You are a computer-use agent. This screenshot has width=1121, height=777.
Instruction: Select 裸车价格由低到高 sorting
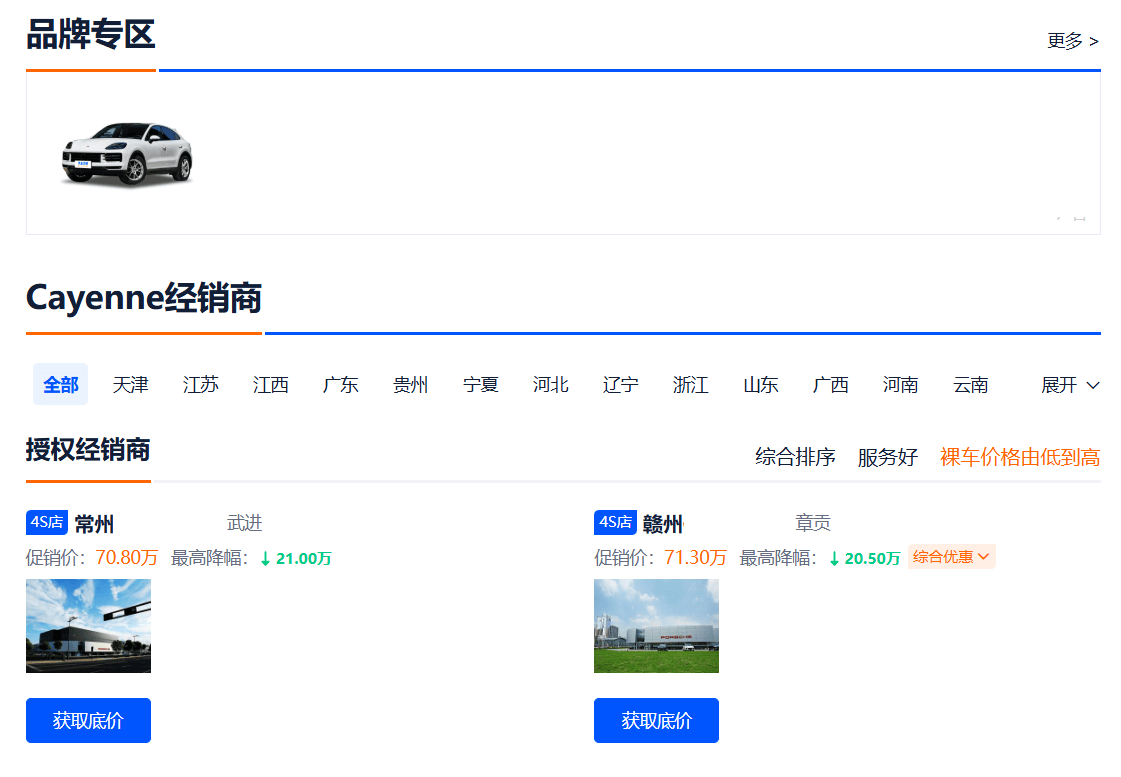pyautogui.click(x=1019, y=456)
